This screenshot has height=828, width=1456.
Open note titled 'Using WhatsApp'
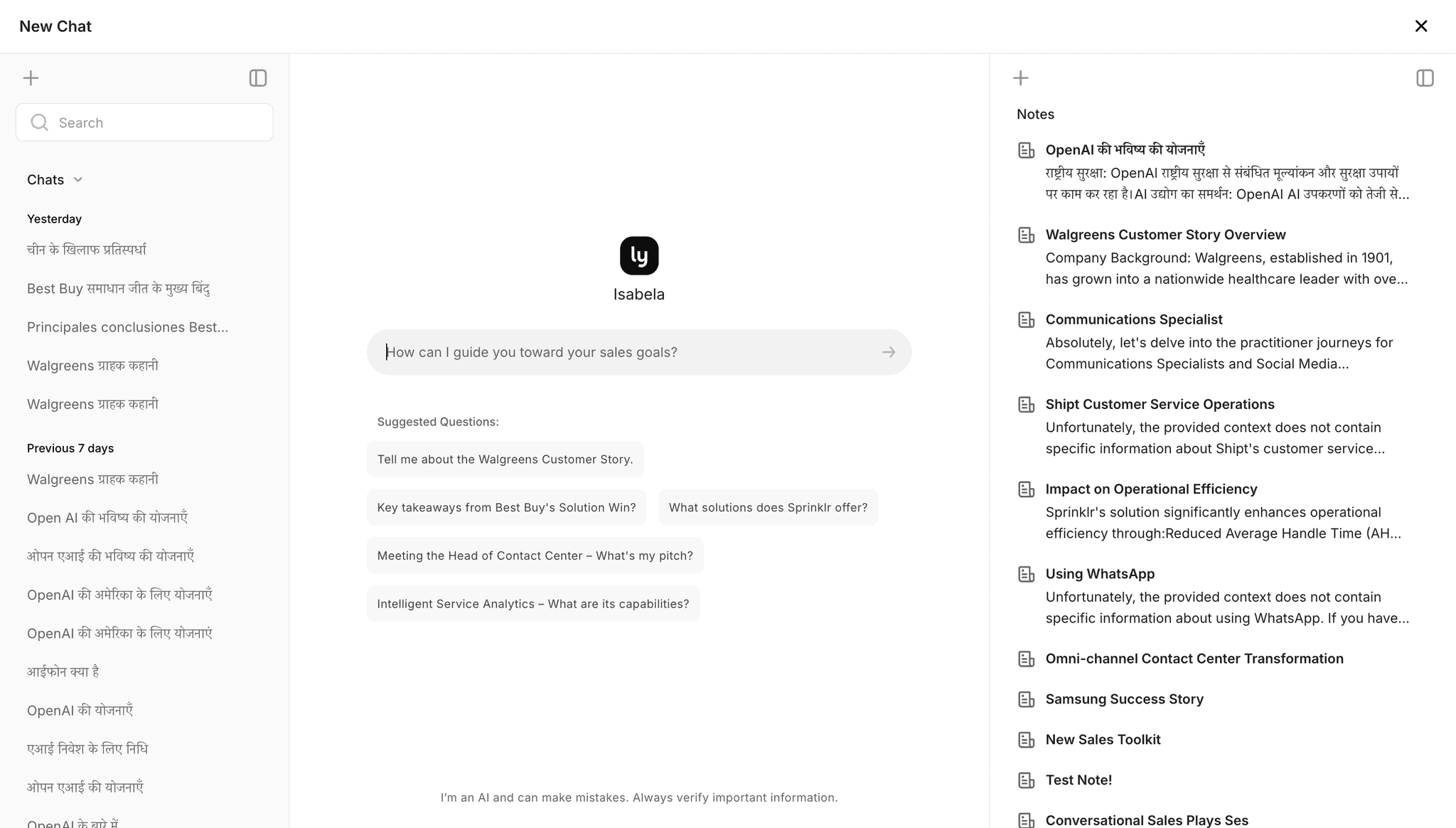click(1100, 573)
